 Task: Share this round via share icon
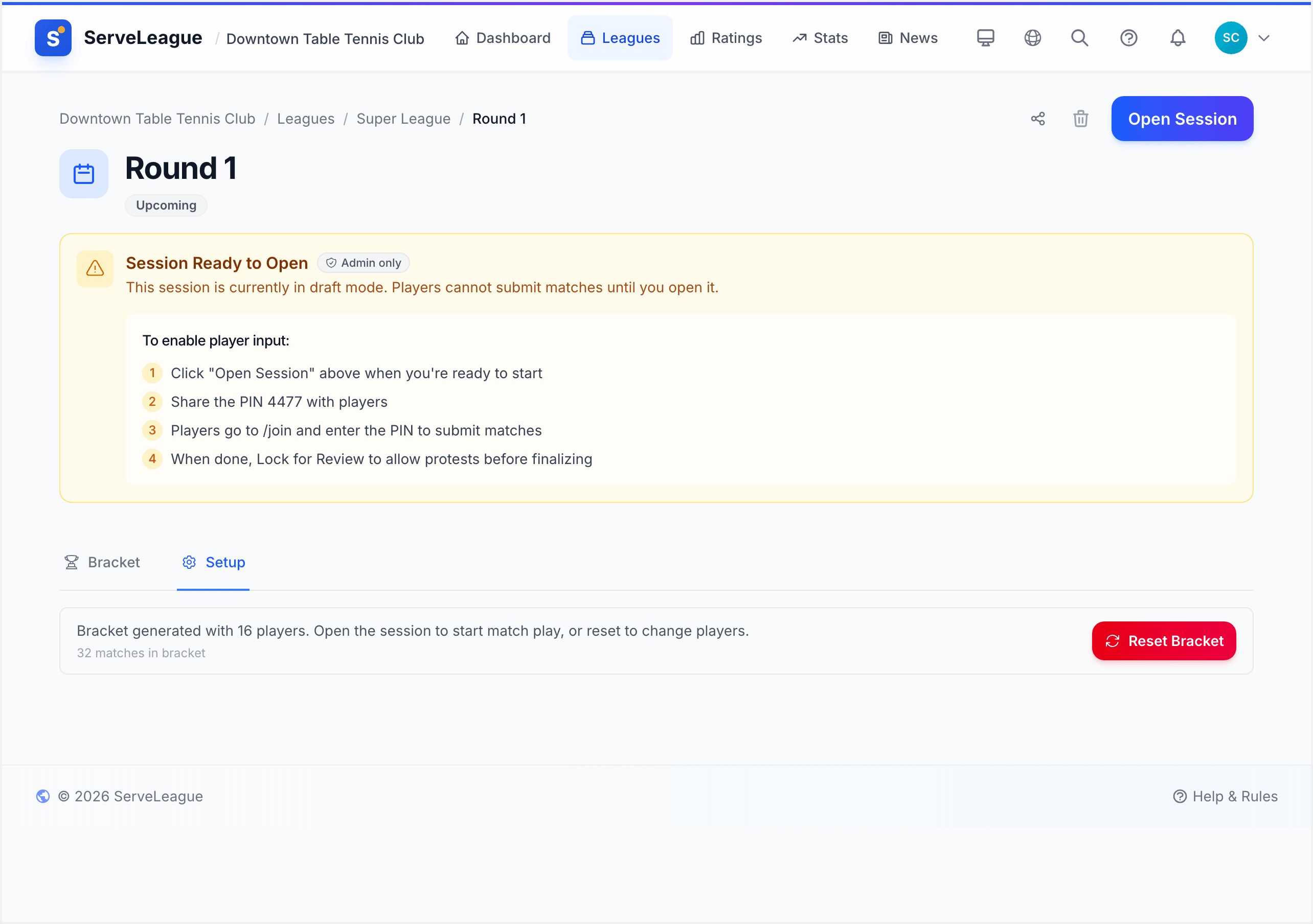(x=1038, y=119)
